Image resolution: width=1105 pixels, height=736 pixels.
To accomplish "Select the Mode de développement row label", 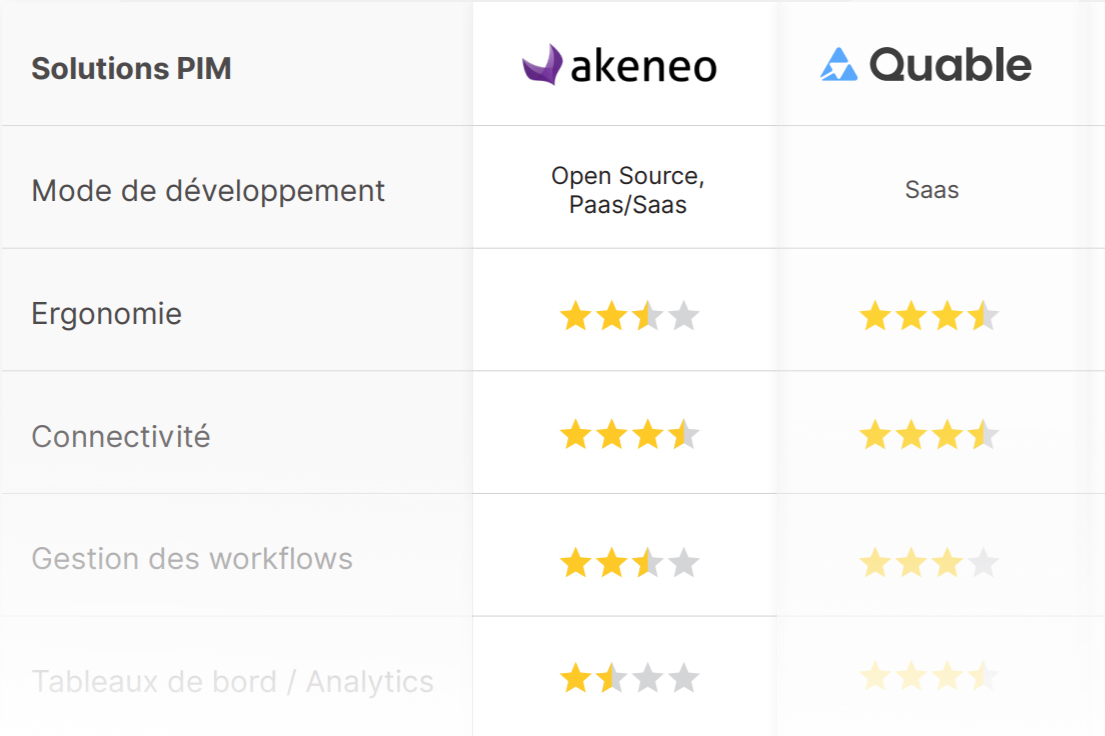I will (x=208, y=191).
